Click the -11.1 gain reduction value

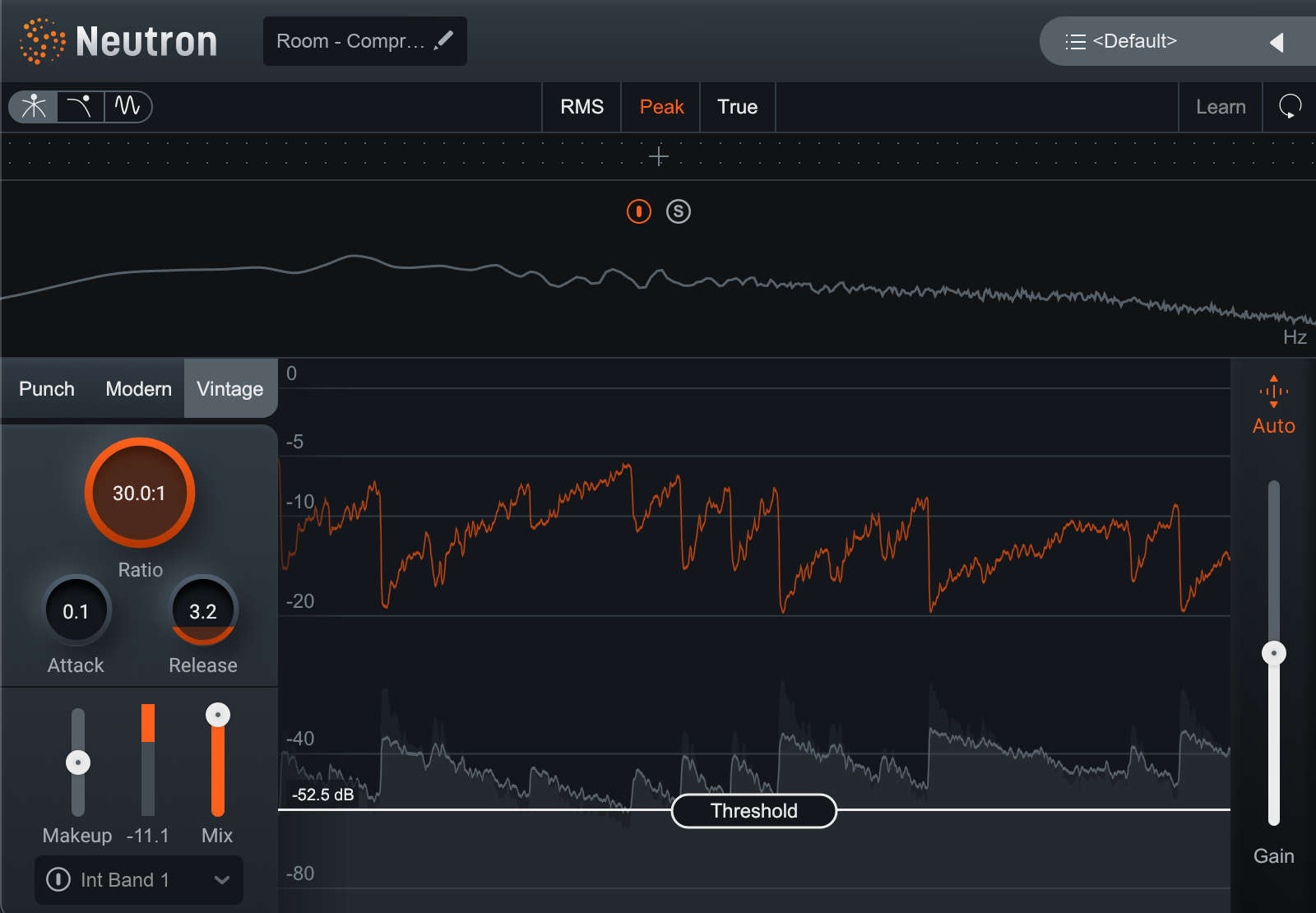click(148, 836)
